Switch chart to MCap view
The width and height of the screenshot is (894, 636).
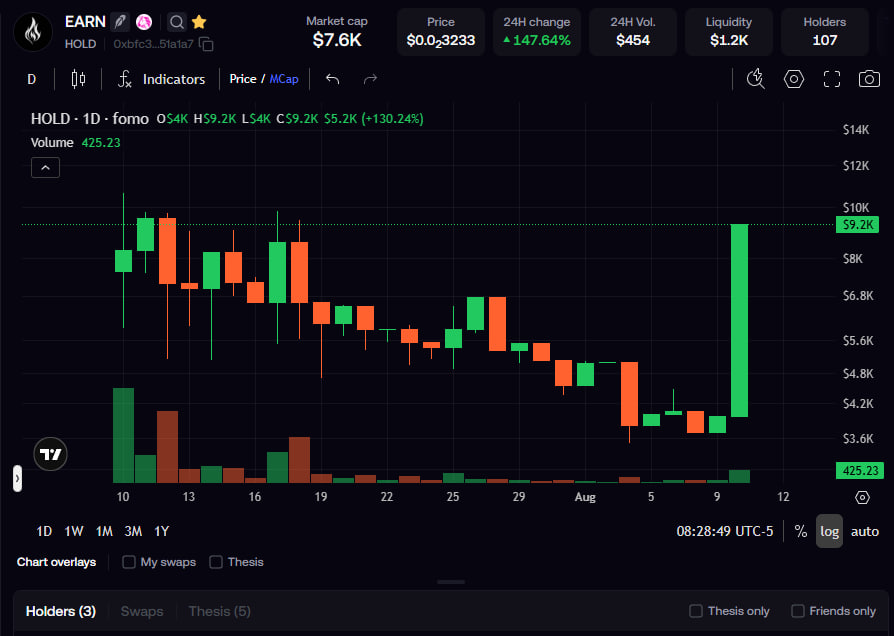click(284, 79)
